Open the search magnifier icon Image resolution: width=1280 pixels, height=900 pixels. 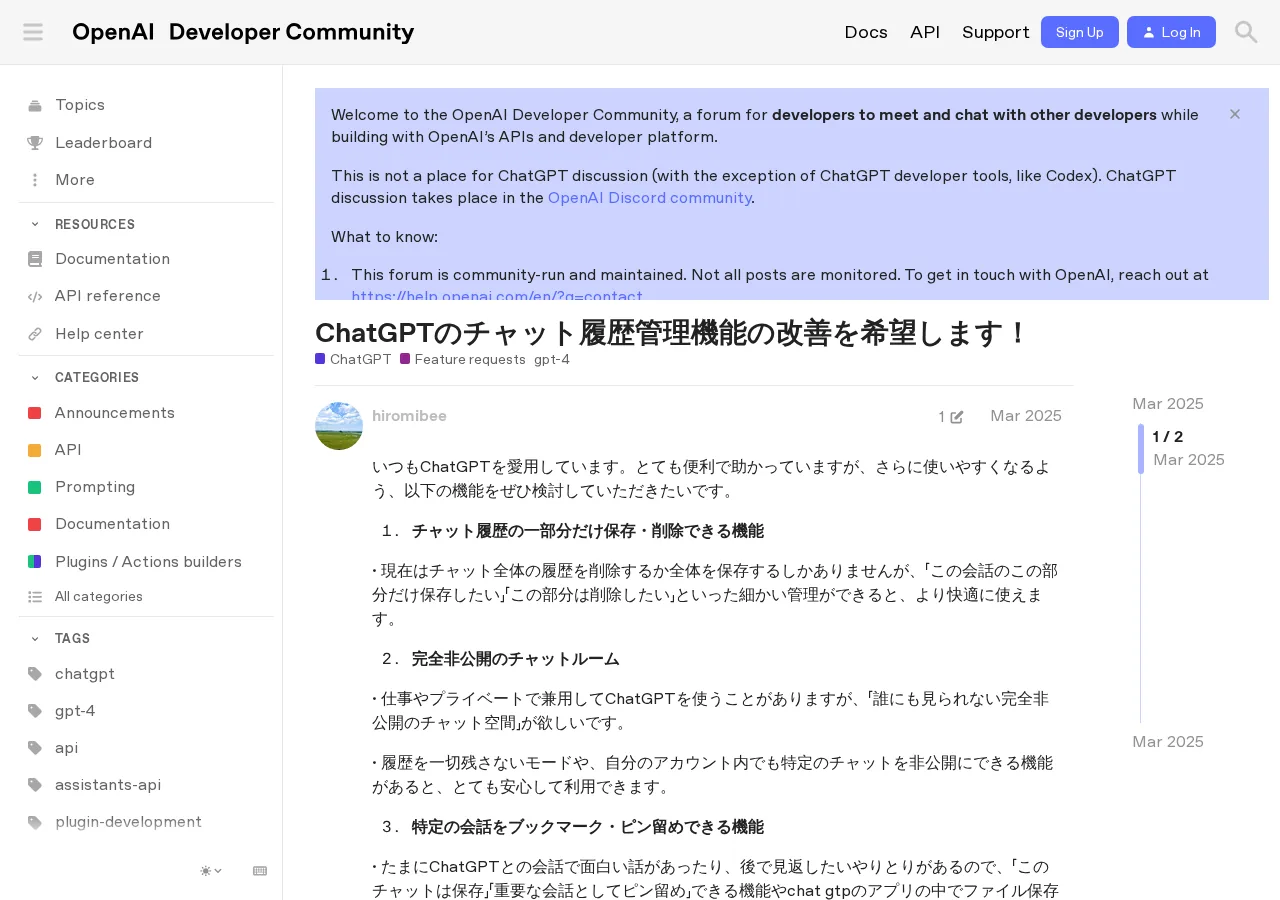1246,32
